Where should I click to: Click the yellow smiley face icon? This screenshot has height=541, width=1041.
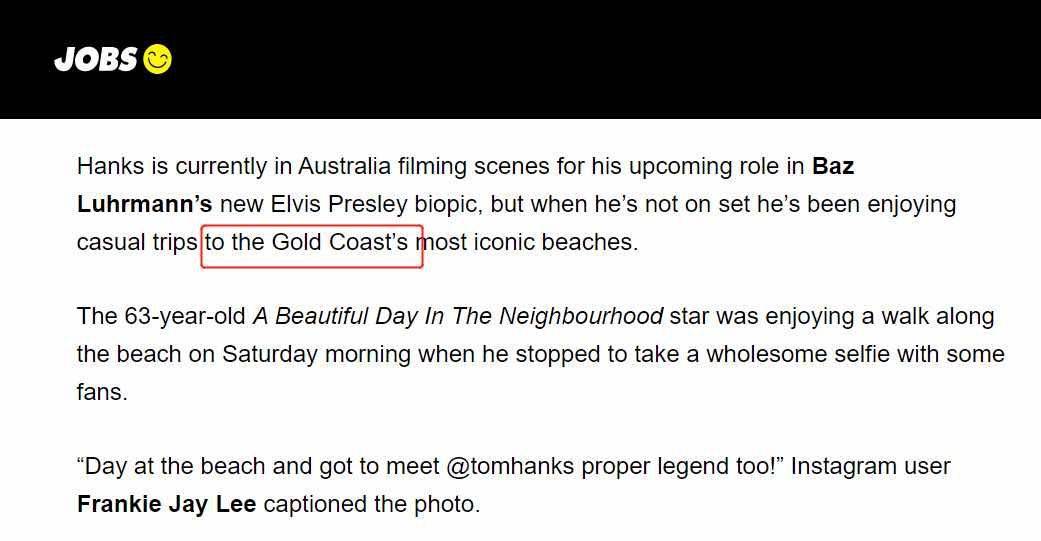point(157,59)
